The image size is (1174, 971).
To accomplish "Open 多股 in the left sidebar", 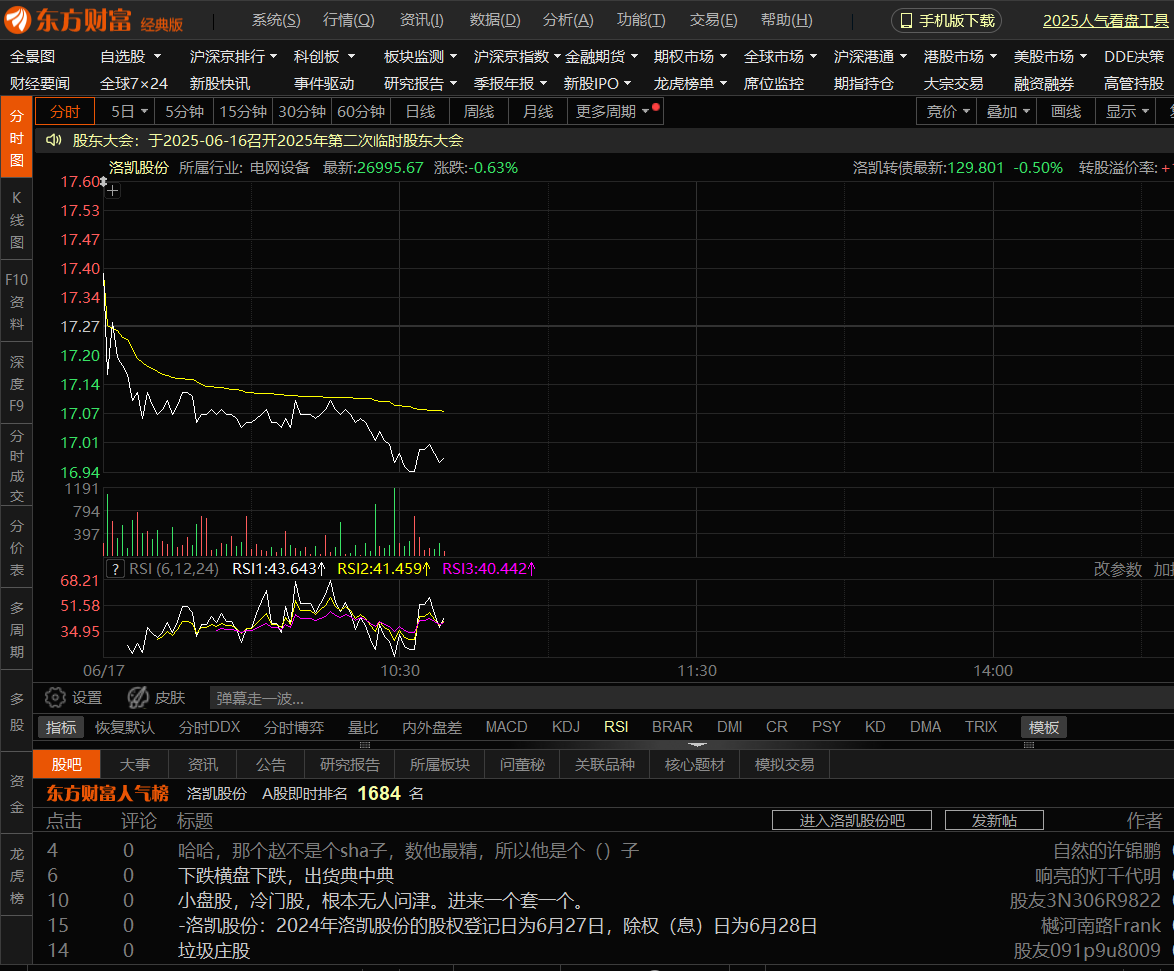I will 16,711.
